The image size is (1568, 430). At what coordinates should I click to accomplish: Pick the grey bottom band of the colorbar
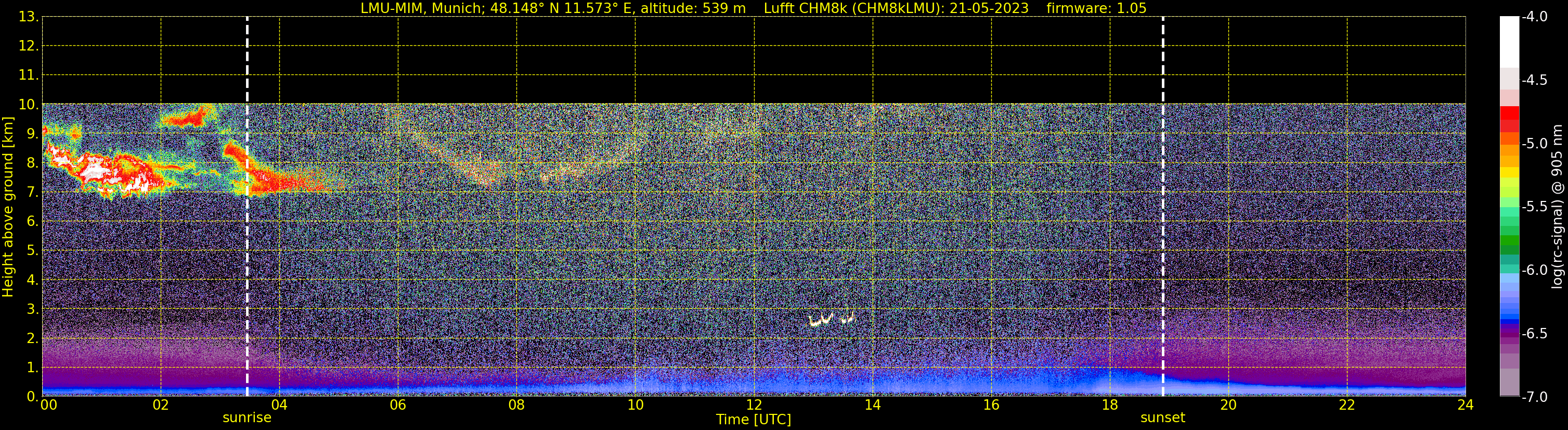1510,383
